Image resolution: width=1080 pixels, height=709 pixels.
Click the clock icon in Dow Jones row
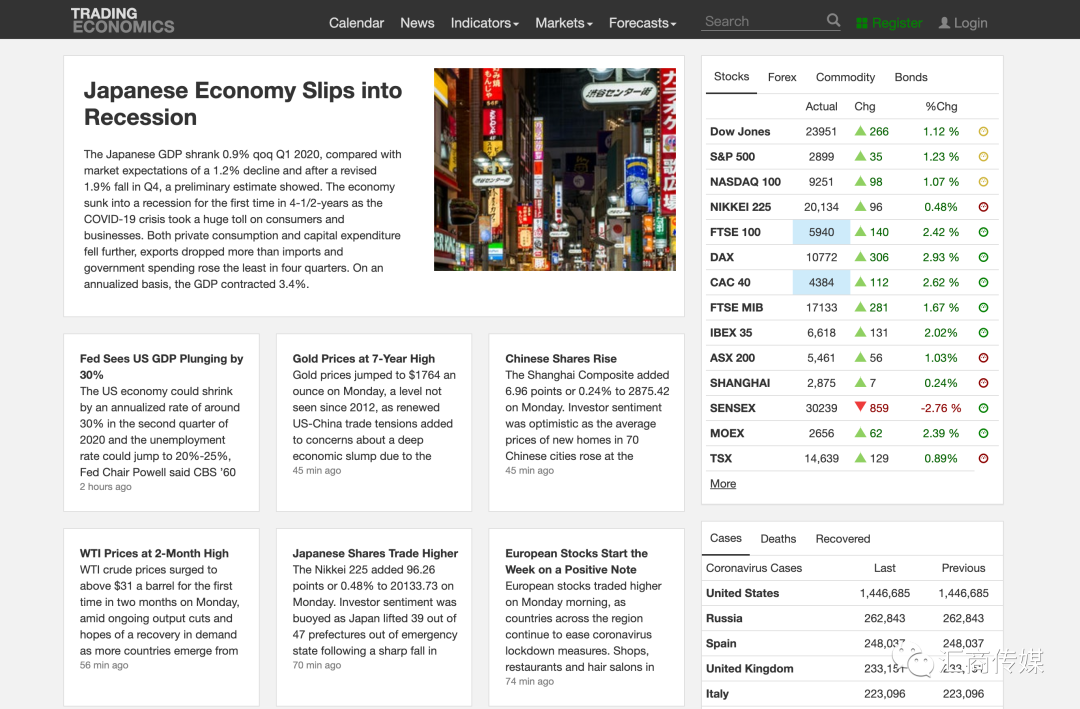pyautogui.click(x=984, y=132)
